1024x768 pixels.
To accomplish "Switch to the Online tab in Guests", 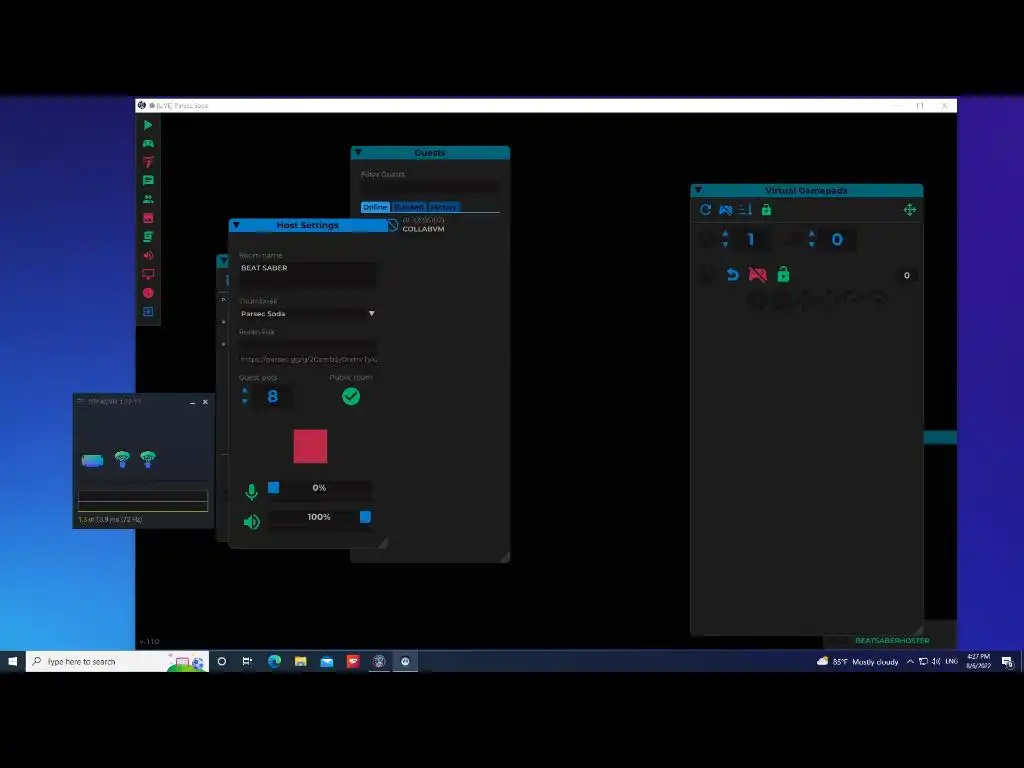I will point(375,207).
